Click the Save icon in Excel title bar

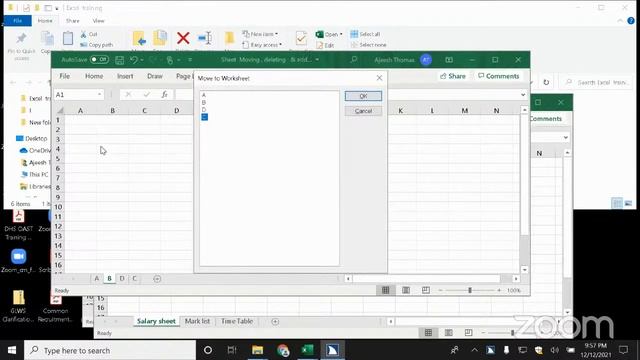coord(119,60)
